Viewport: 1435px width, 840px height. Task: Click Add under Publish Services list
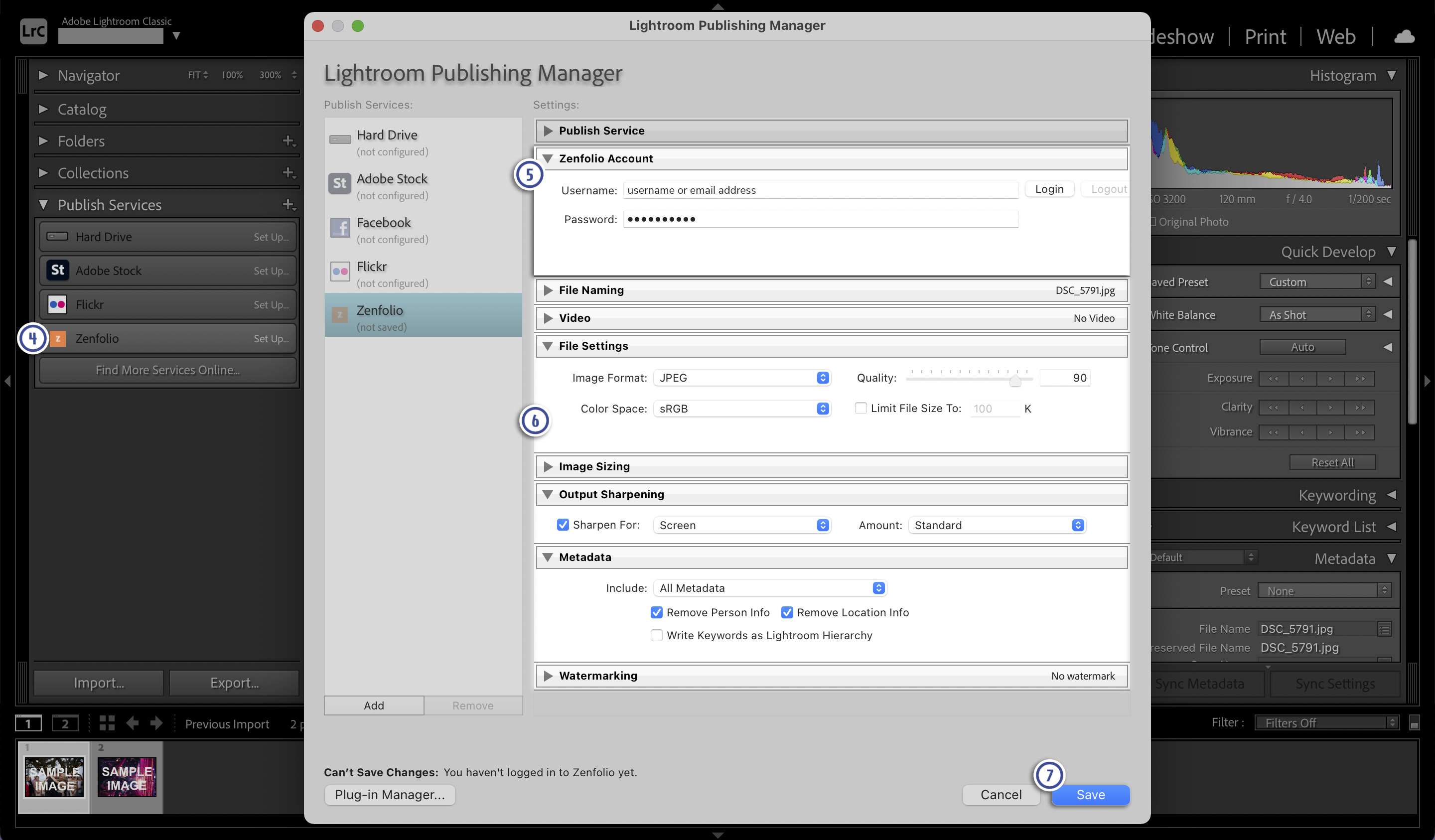click(x=374, y=705)
